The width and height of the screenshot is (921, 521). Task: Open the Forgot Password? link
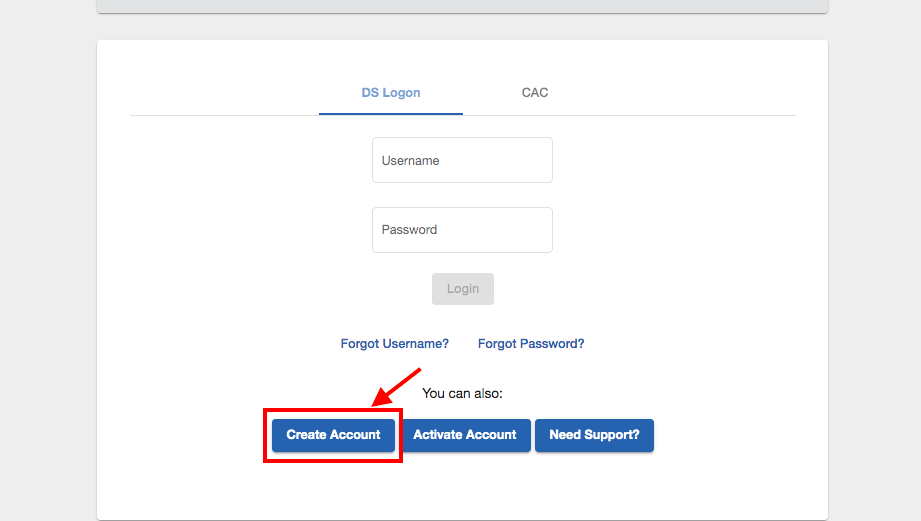click(x=531, y=344)
